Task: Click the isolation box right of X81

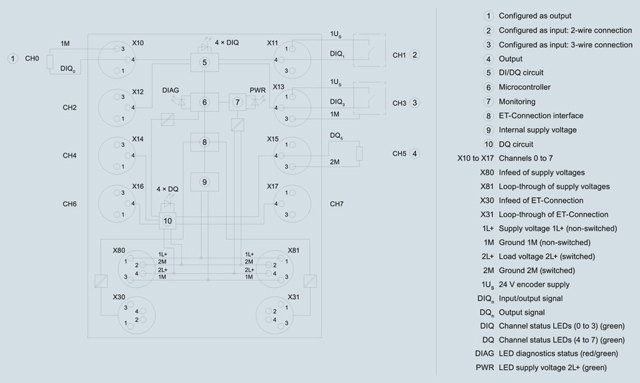Action: (x=310, y=281)
